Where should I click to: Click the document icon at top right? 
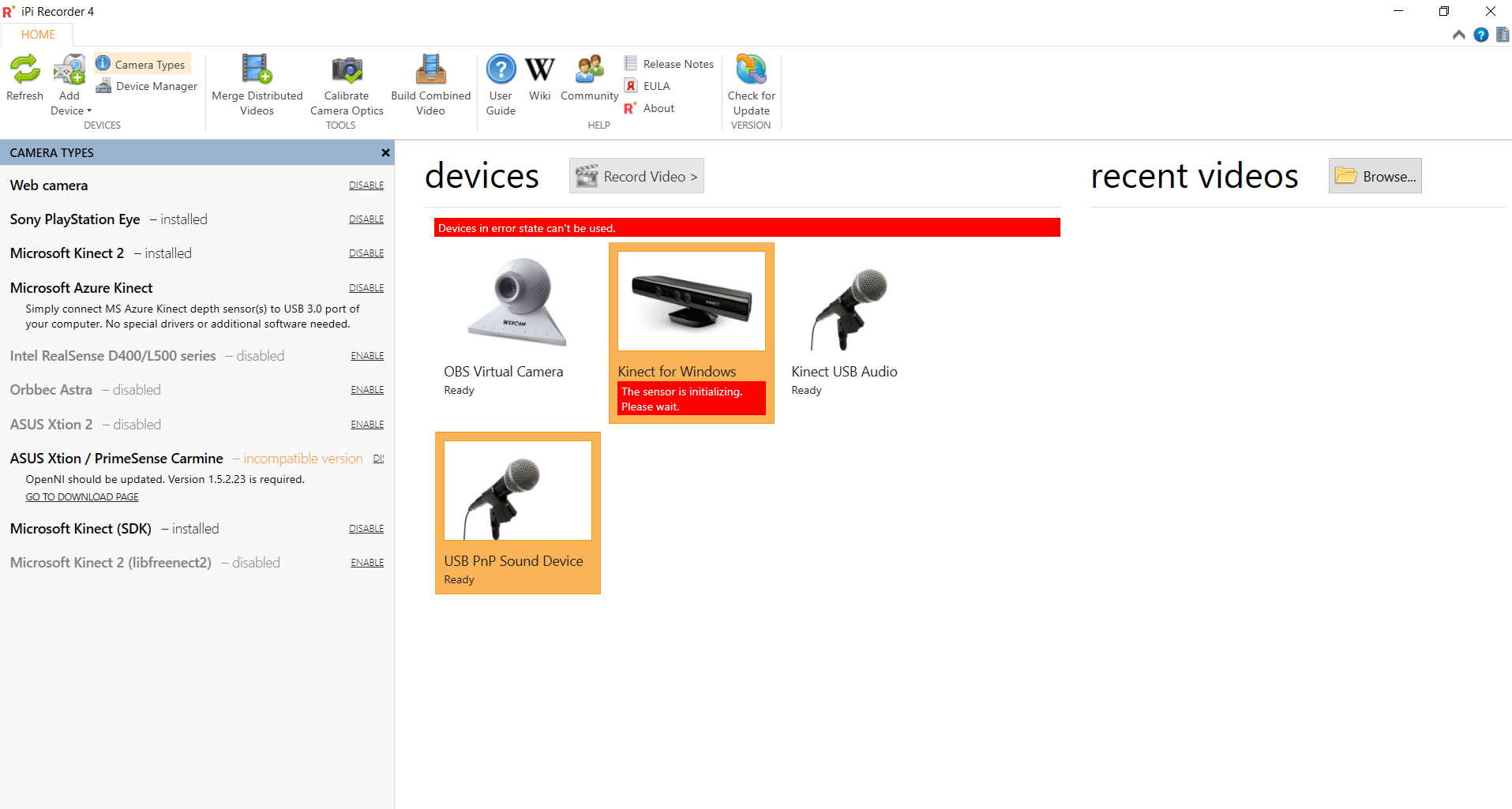point(1503,35)
